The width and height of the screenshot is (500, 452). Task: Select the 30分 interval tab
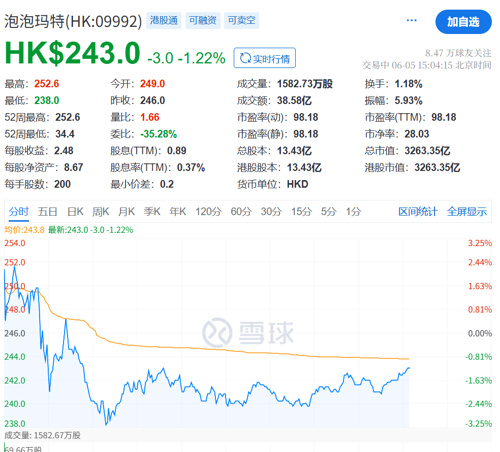tap(271, 211)
